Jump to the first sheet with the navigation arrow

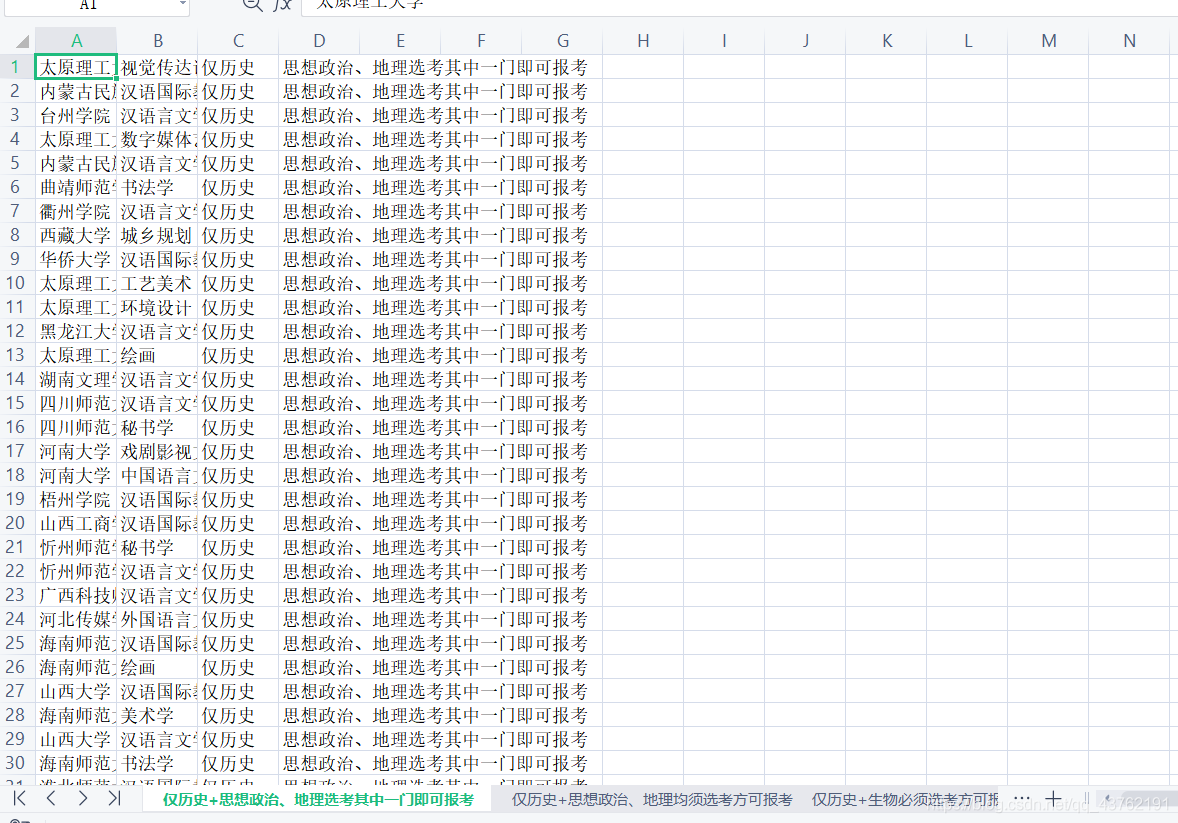[x=20, y=798]
